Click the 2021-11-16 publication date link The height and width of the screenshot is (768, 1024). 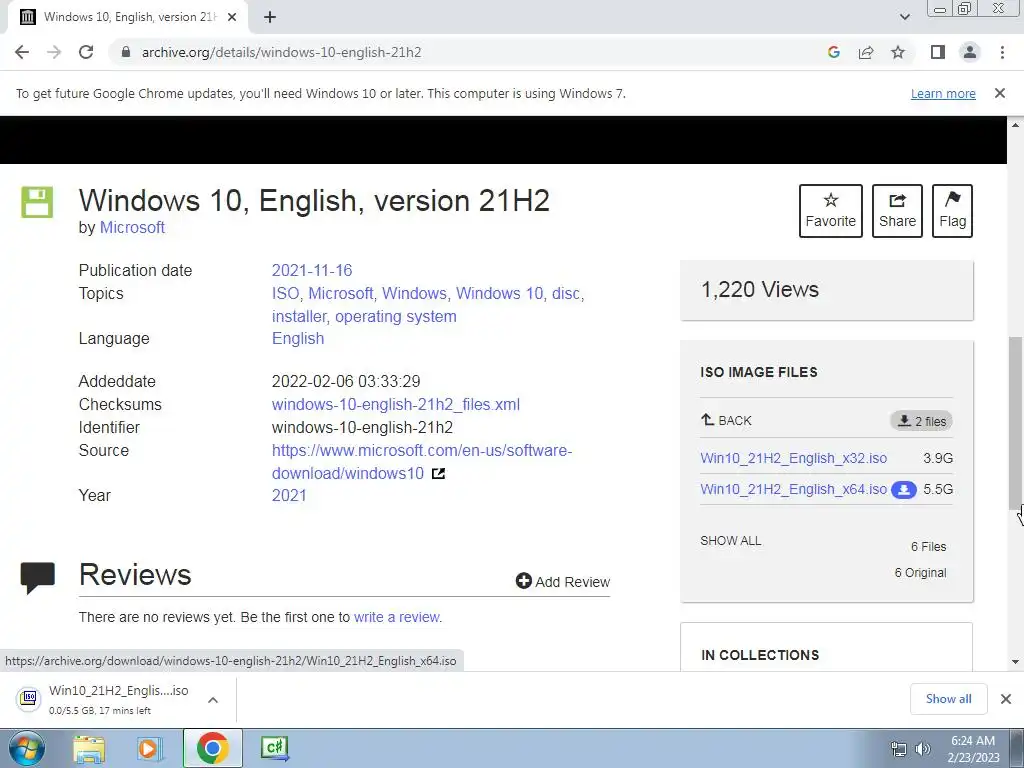[x=312, y=270]
